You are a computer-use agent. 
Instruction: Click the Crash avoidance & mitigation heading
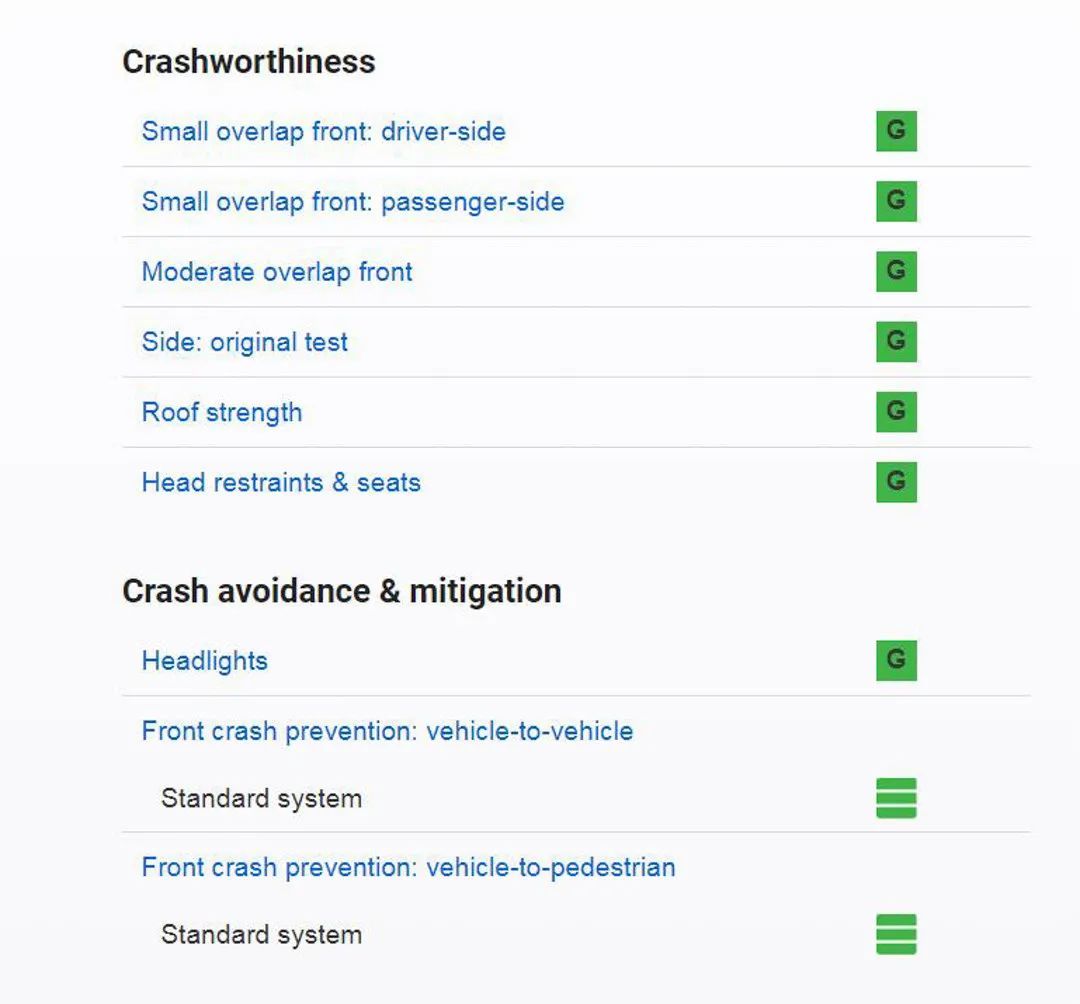[341, 591]
